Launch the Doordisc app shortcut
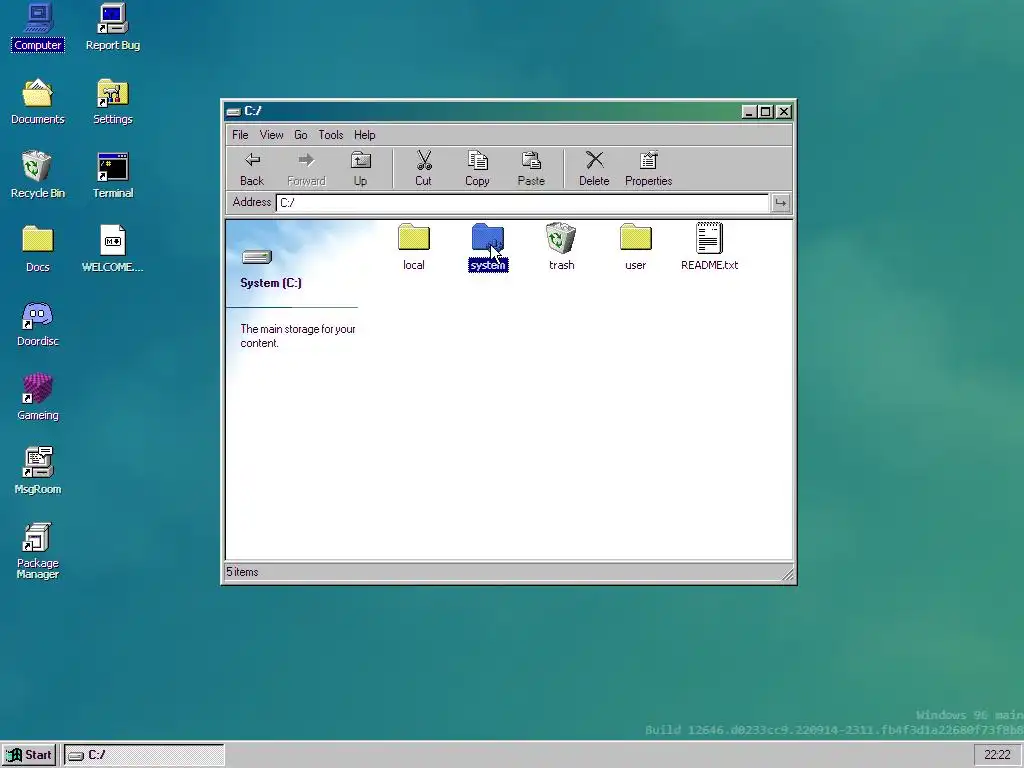 (x=38, y=323)
